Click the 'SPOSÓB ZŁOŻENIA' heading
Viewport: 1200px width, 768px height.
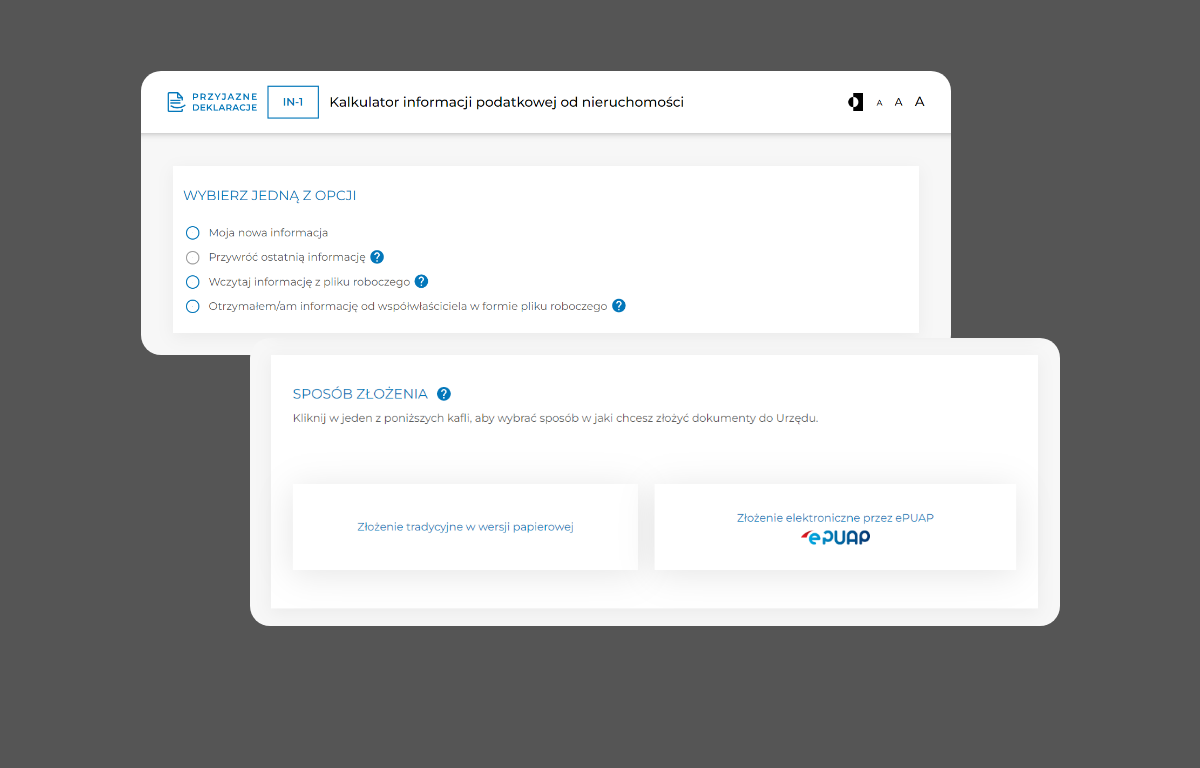[360, 394]
